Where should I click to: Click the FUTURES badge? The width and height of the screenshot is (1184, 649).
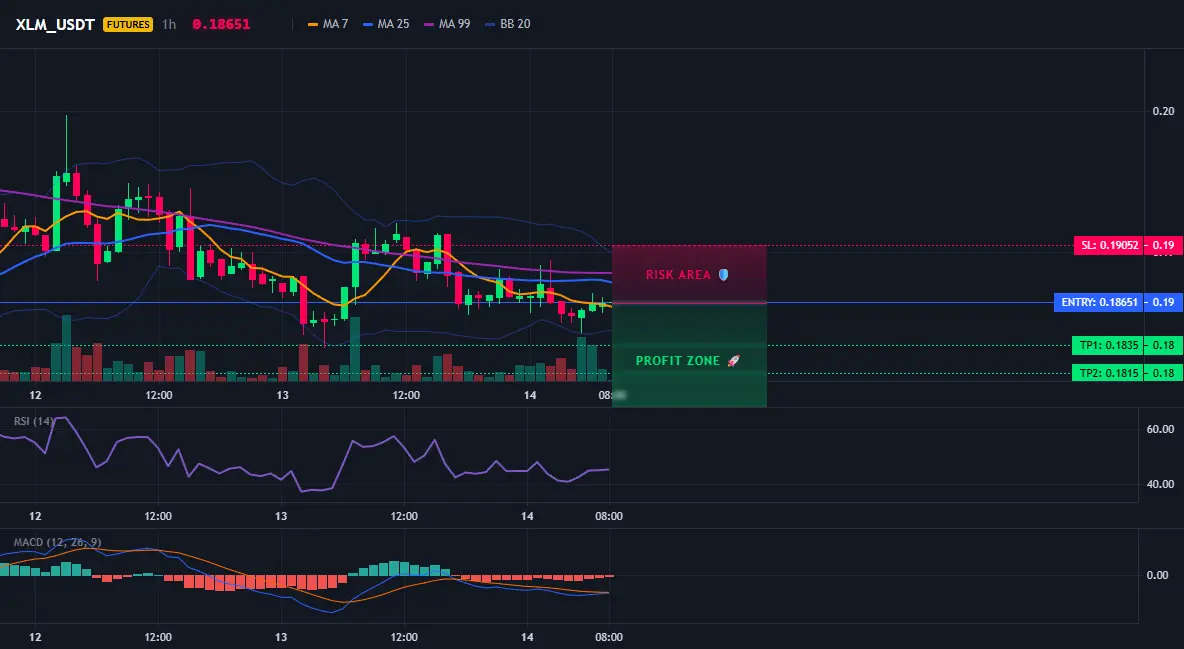point(128,24)
